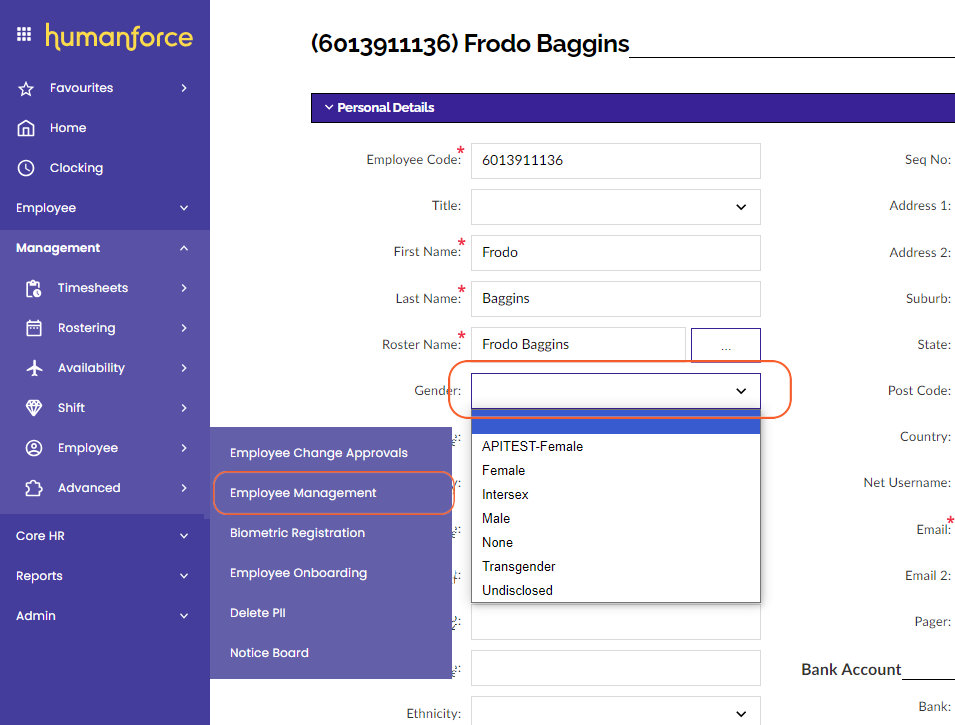Click the Advanced puzzle piece icon
955x725 pixels.
[x=34, y=488]
